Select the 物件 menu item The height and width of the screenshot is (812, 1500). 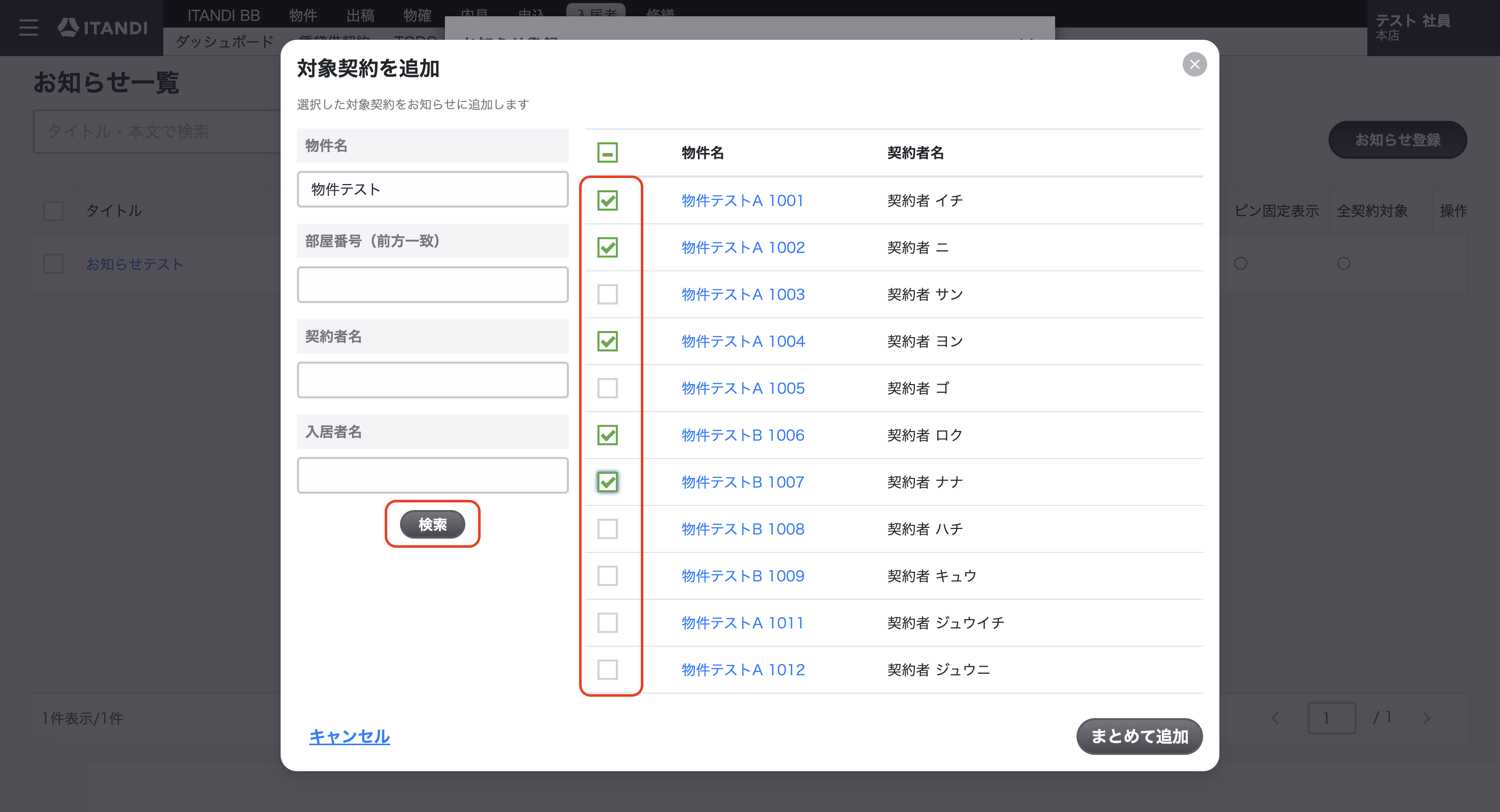click(303, 15)
